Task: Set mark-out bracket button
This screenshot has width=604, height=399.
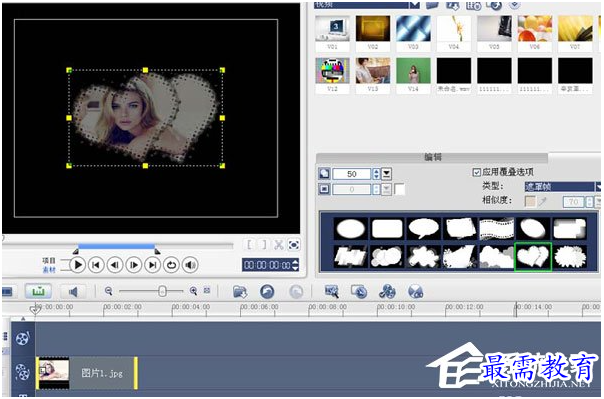Action: [x=264, y=245]
